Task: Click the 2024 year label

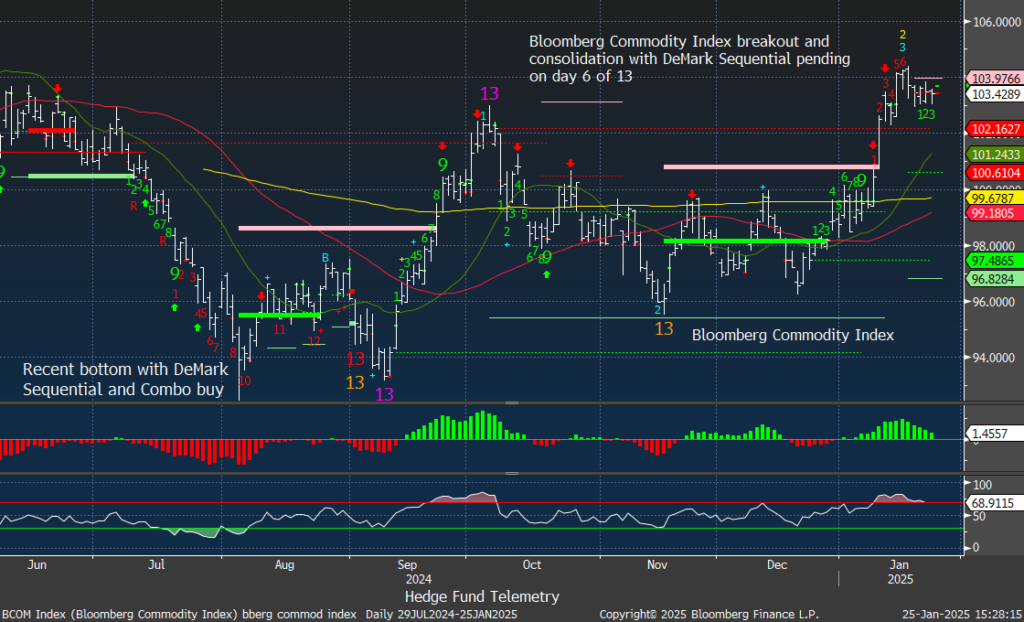Action: point(418,580)
